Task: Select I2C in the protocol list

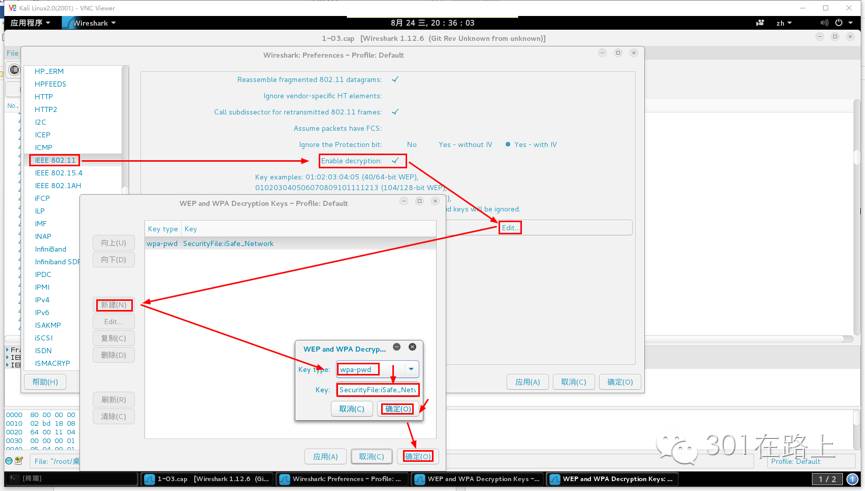Action: tap(40, 122)
